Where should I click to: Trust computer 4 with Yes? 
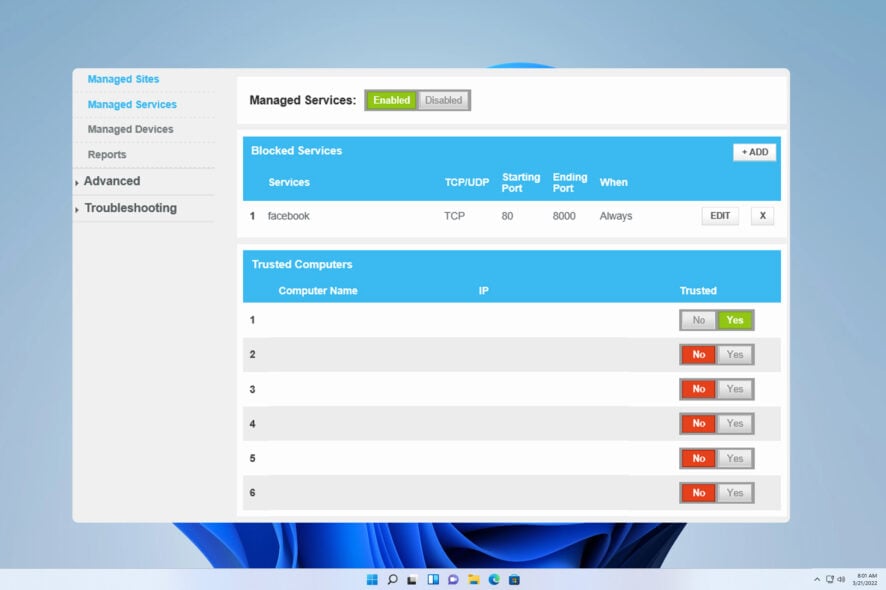(x=735, y=423)
